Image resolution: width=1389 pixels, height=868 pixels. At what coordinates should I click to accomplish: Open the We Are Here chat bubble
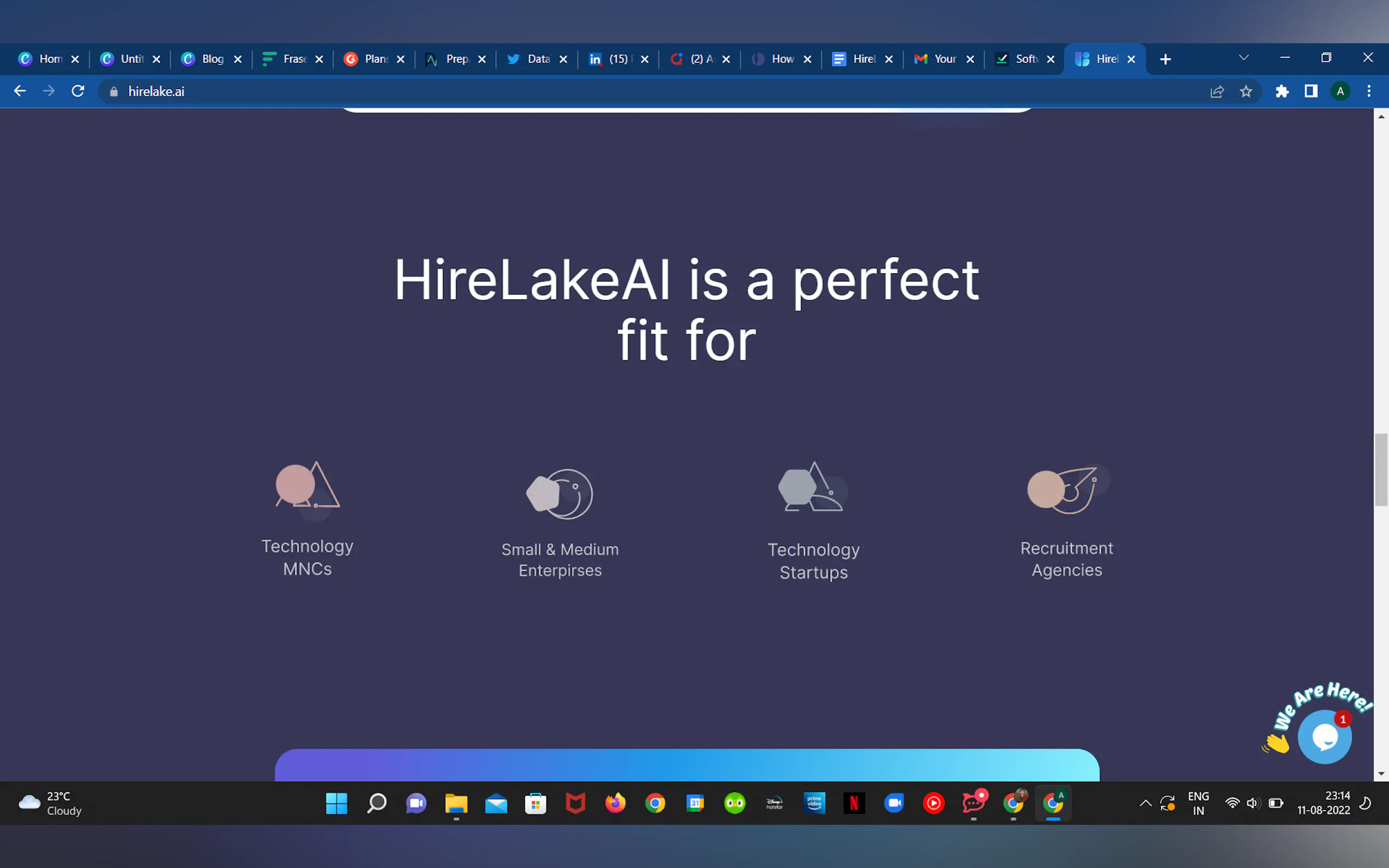1323,737
